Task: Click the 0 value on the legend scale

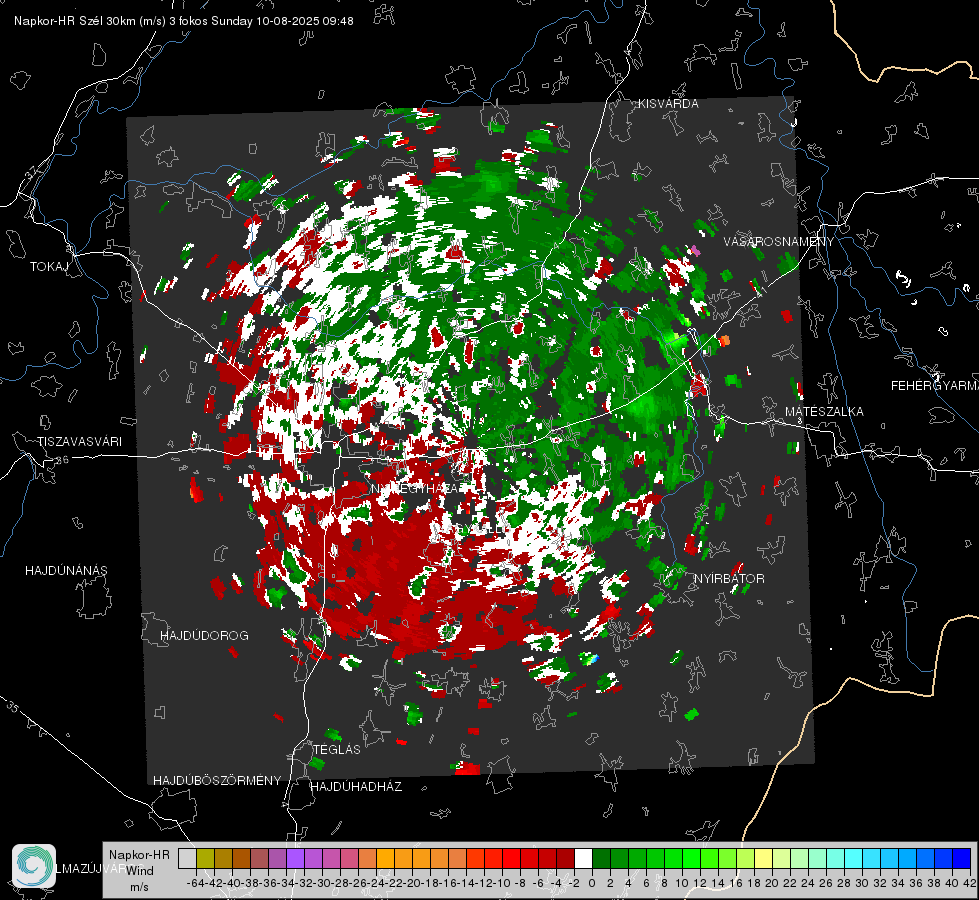Action: [x=592, y=884]
